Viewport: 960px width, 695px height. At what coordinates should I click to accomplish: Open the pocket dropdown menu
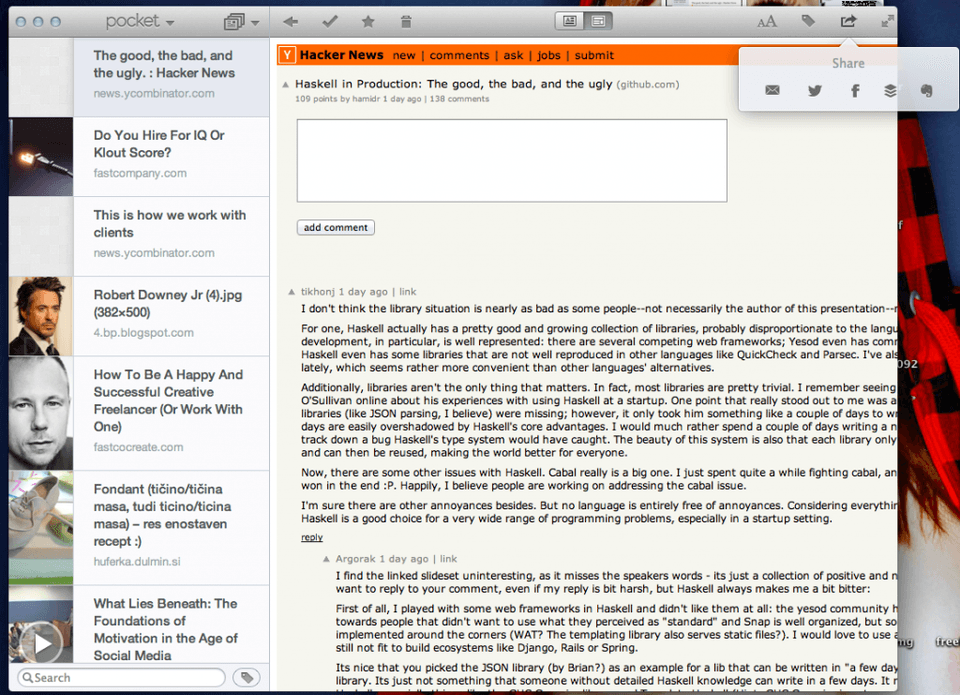tap(140, 21)
